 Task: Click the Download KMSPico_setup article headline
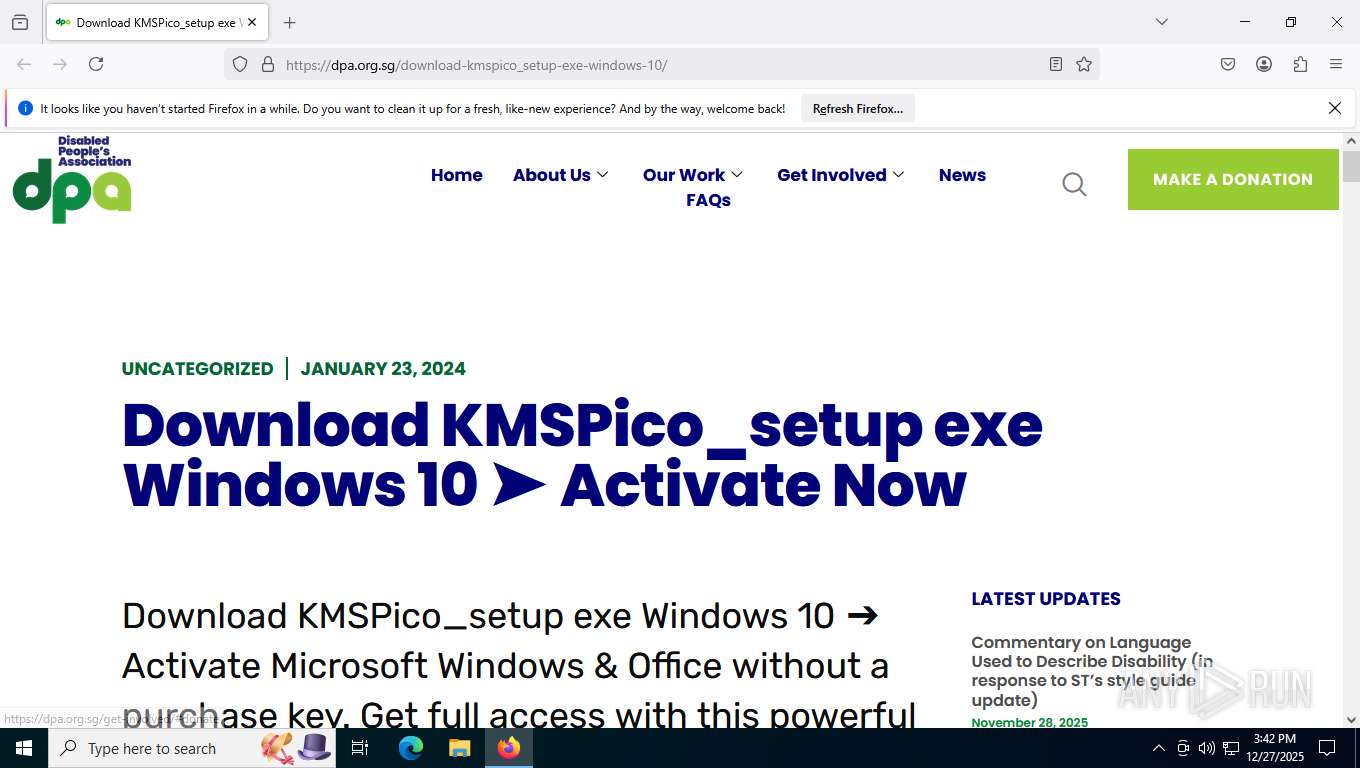click(x=582, y=455)
